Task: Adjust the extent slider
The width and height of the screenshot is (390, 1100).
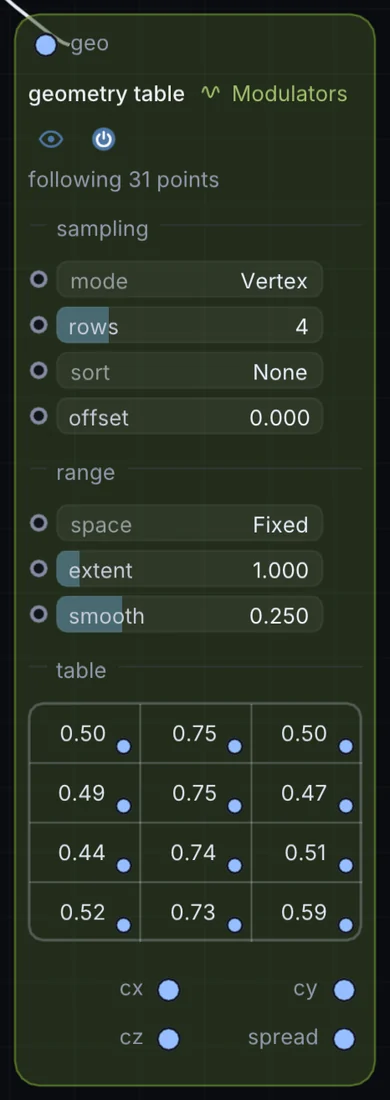Action: coord(189,570)
